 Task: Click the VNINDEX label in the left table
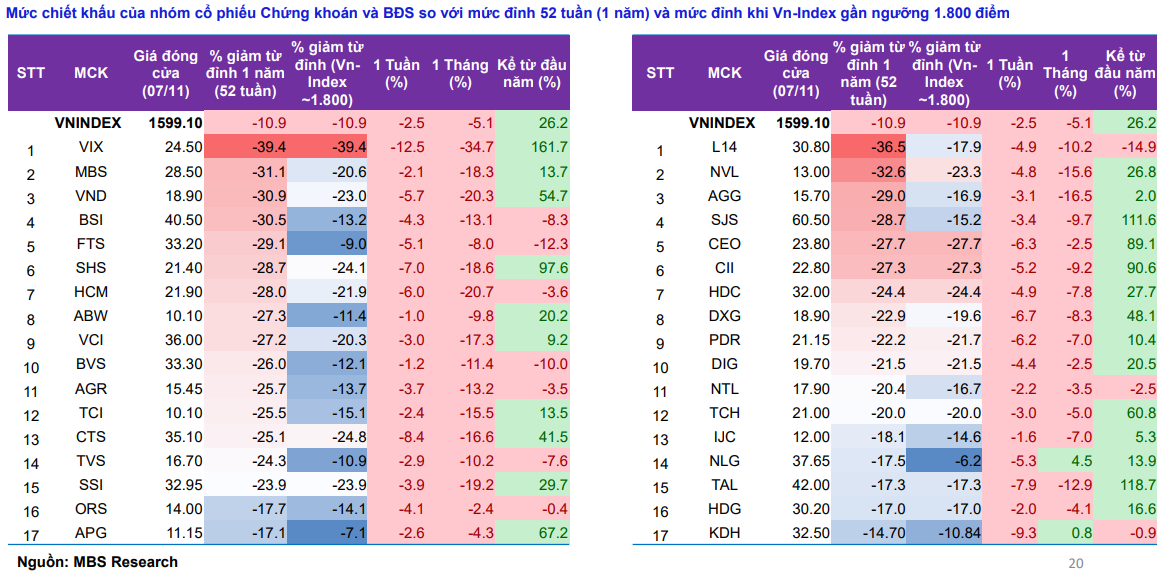(x=88, y=123)
